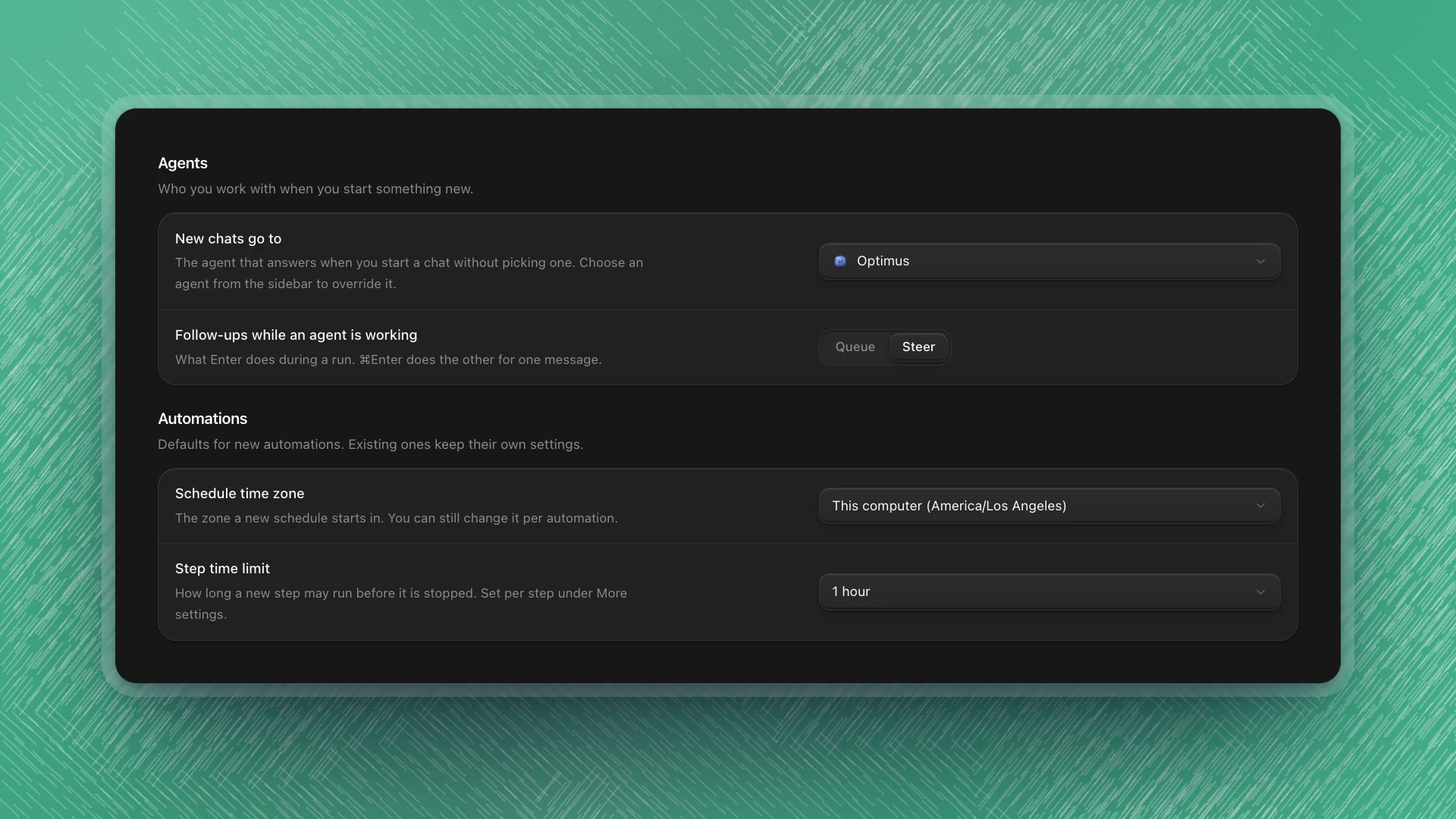Click the Automations section heading
The width and height of the screenshot is (1456, 819).
pyautogui.click(x=202, y=419)
